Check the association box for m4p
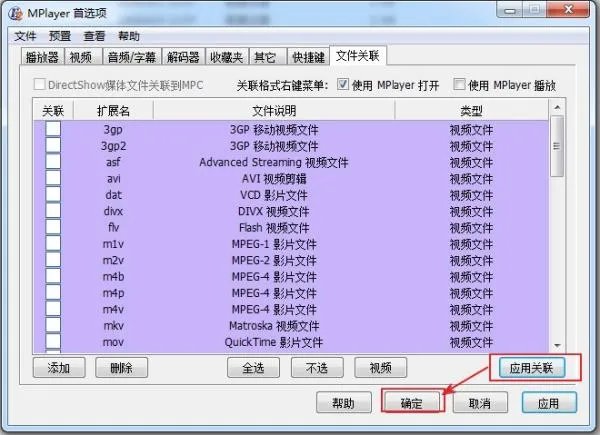 click(53, 293)
